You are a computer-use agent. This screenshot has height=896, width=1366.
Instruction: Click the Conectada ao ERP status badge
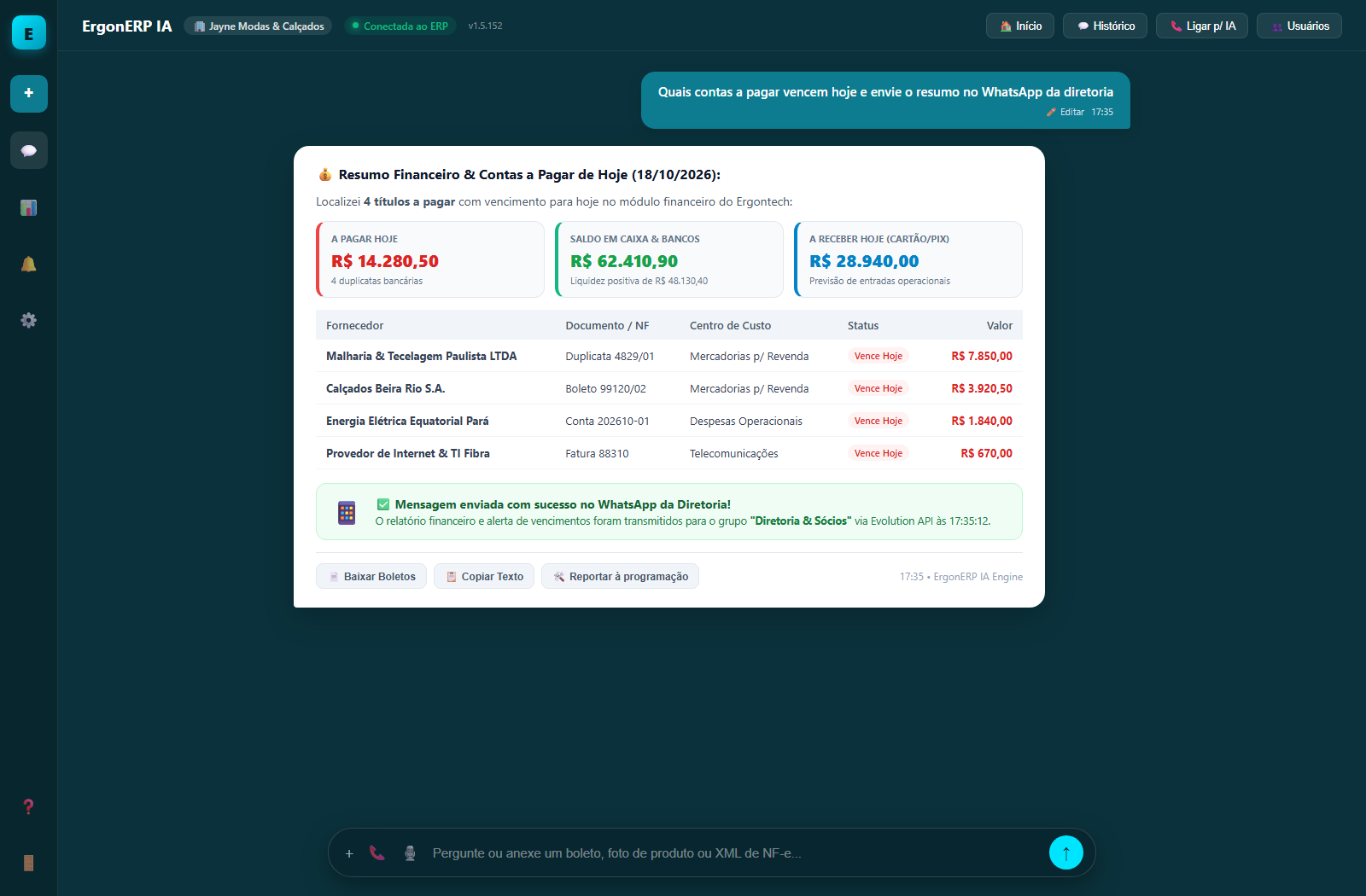click(x=400, y=26)
